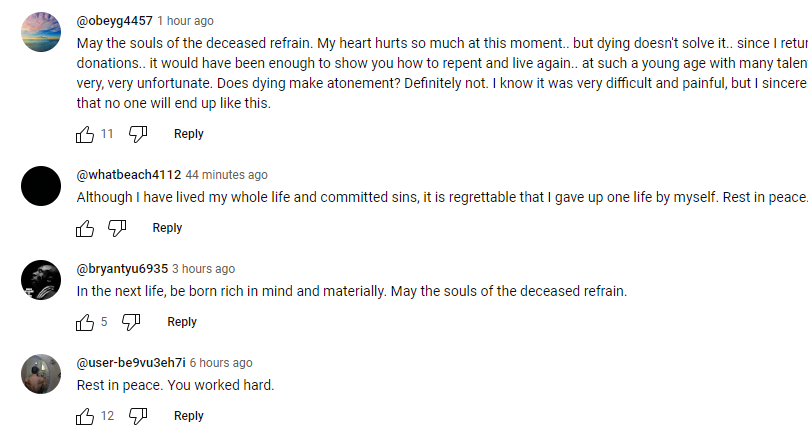Dislike the comment by @user-be9vu3eh7i
Image resolution: width=808 pixels, height=428 pixels.
(138, 416)
